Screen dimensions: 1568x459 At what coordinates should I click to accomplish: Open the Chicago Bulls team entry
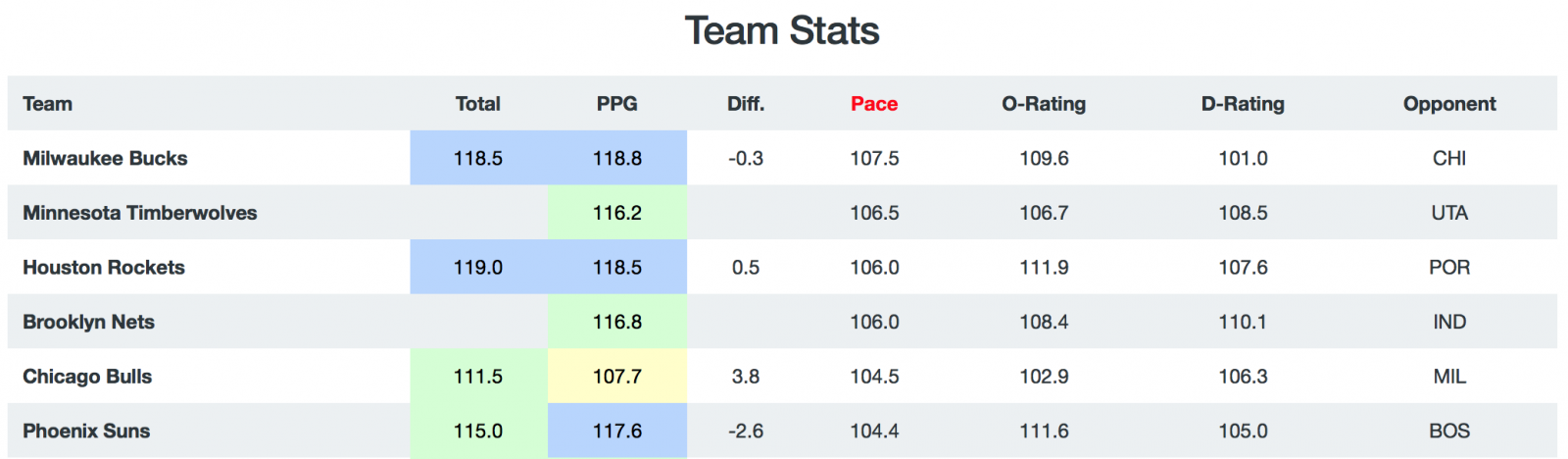coord(87,377)
